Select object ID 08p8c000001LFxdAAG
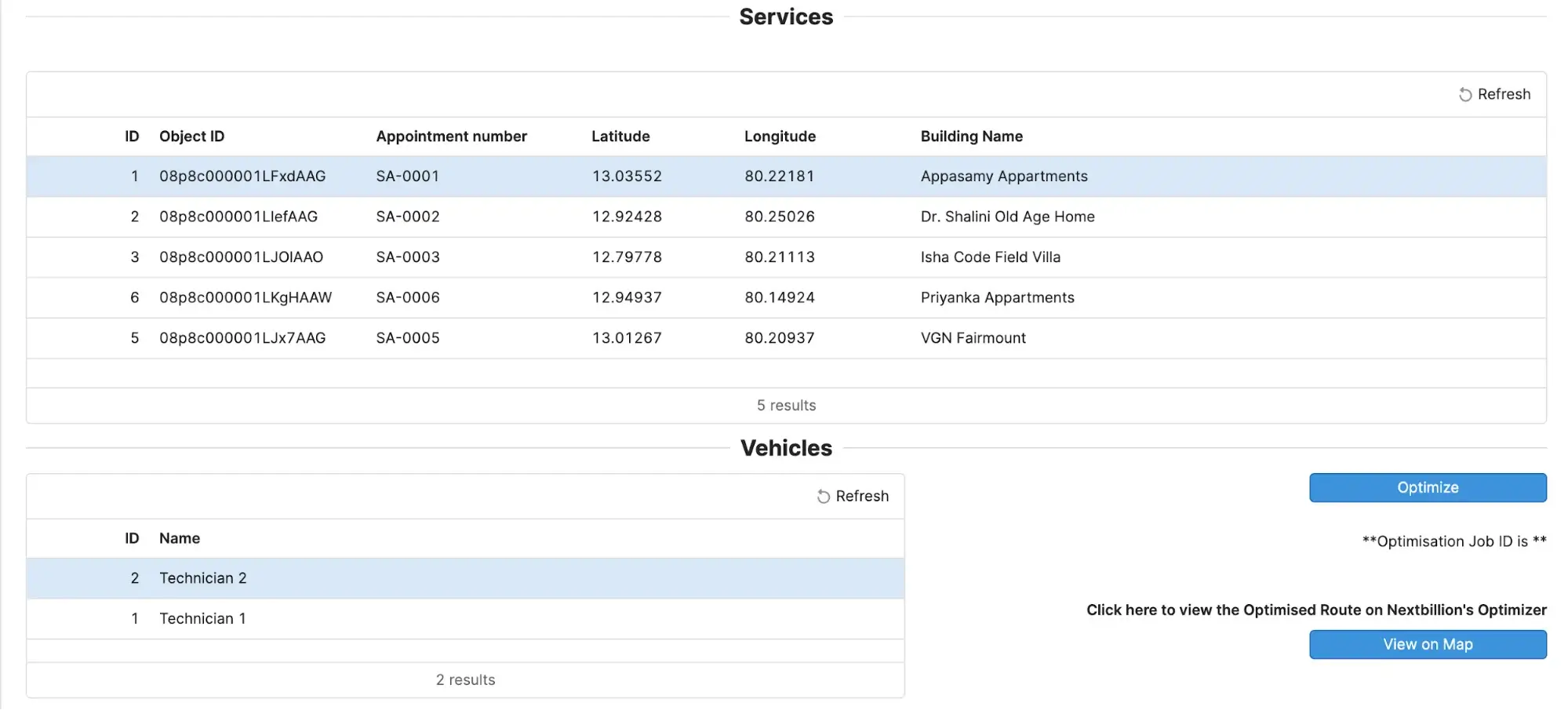 242,177
